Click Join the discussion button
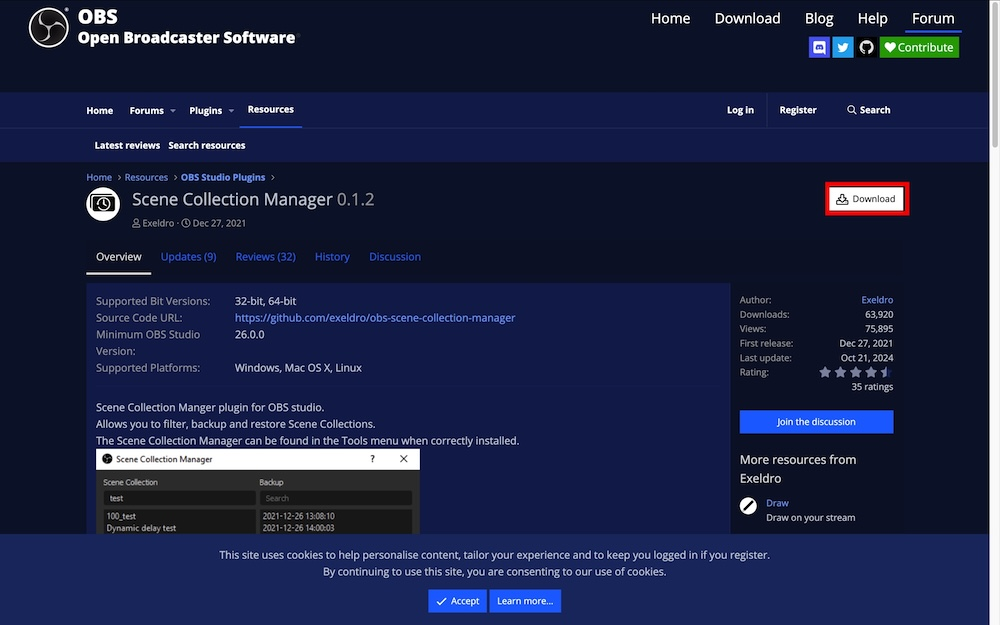1000x625 pixels. [x=816, y=422]
